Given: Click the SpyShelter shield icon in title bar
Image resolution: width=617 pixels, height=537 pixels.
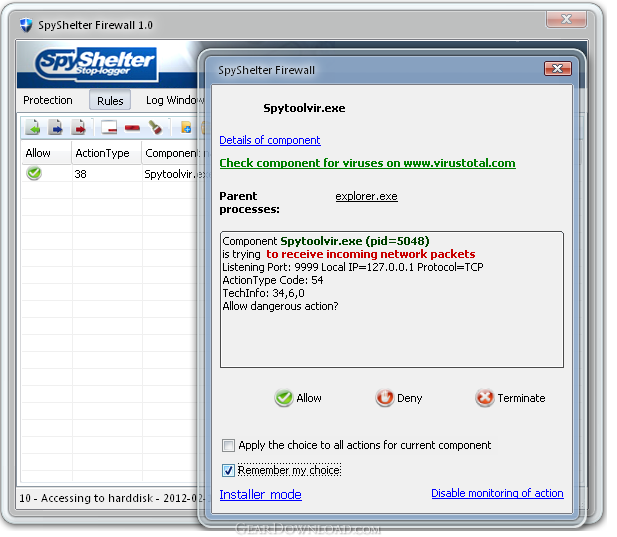Looking at the screenshot, I should click(26, 25).
